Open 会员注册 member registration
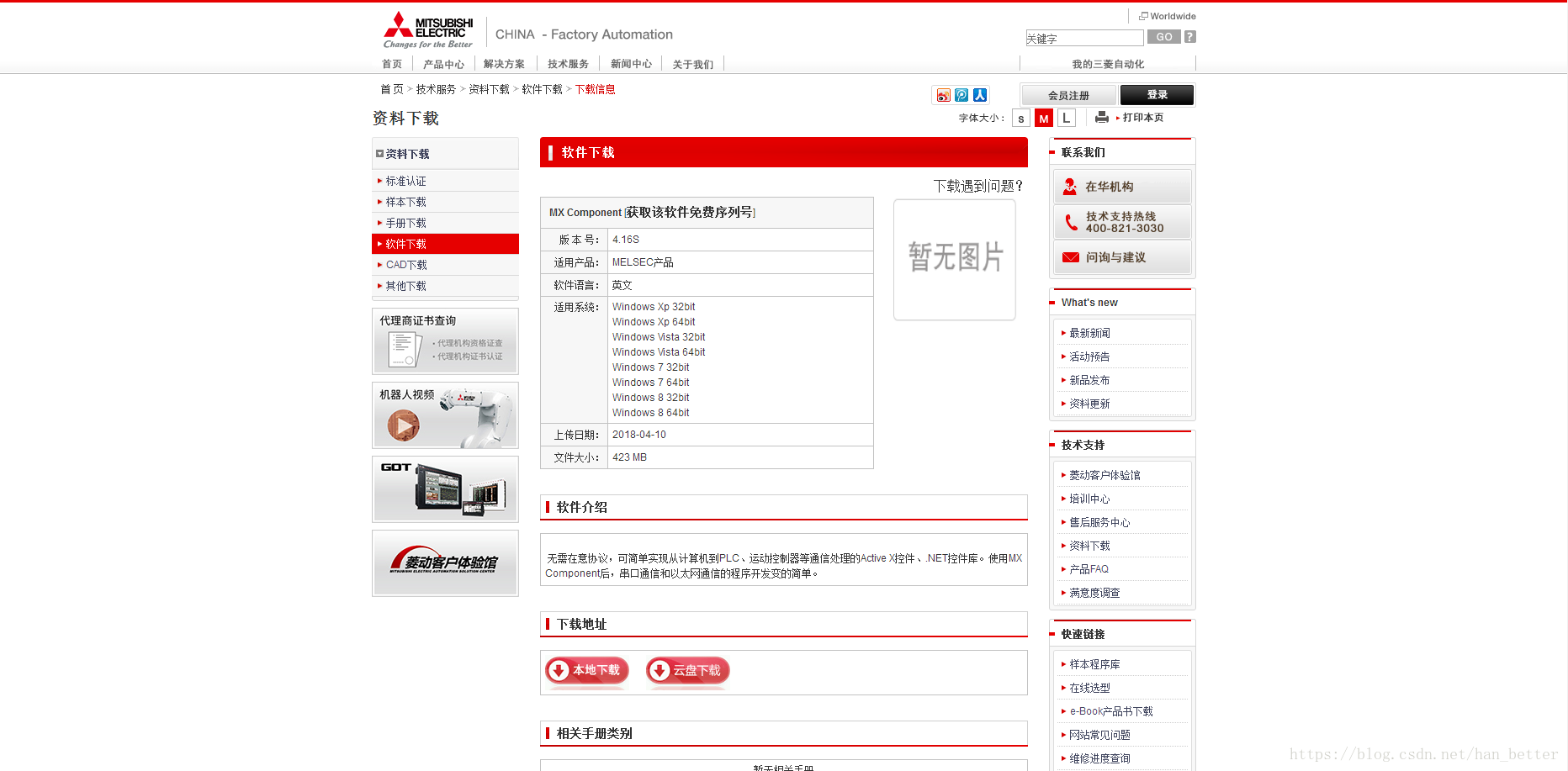 point(1068,95)
